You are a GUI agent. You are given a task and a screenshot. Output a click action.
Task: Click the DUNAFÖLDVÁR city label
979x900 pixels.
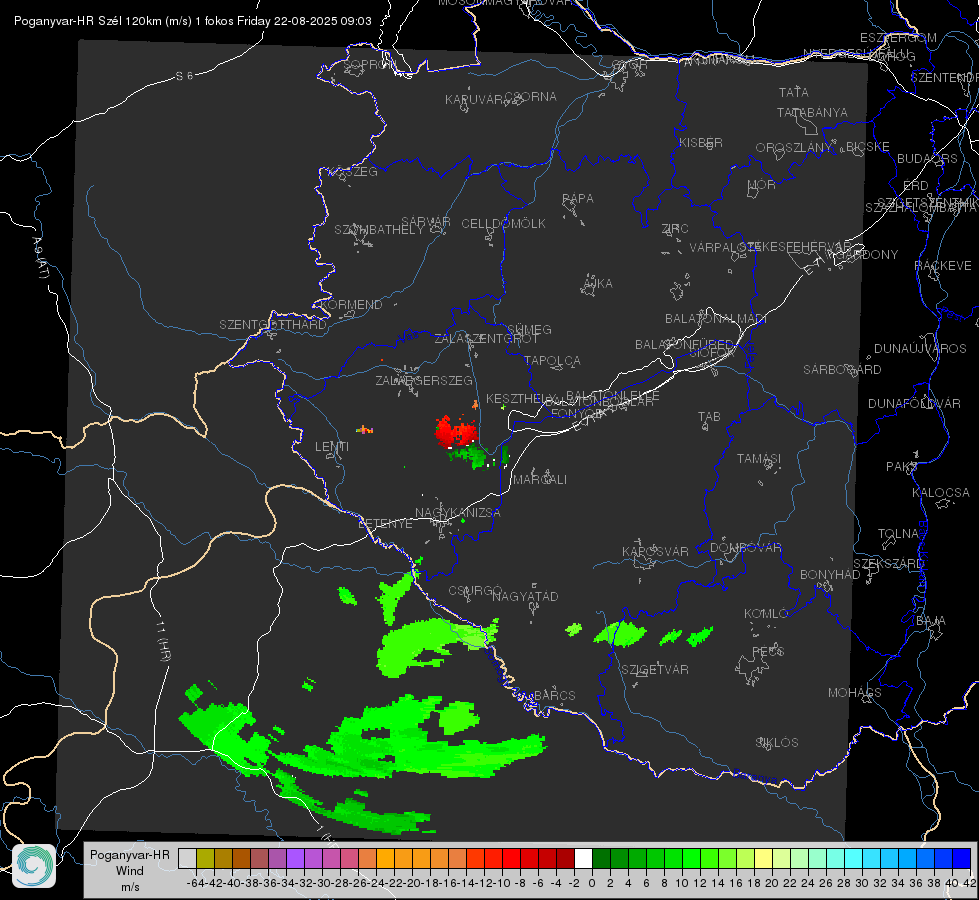[914, 404]
